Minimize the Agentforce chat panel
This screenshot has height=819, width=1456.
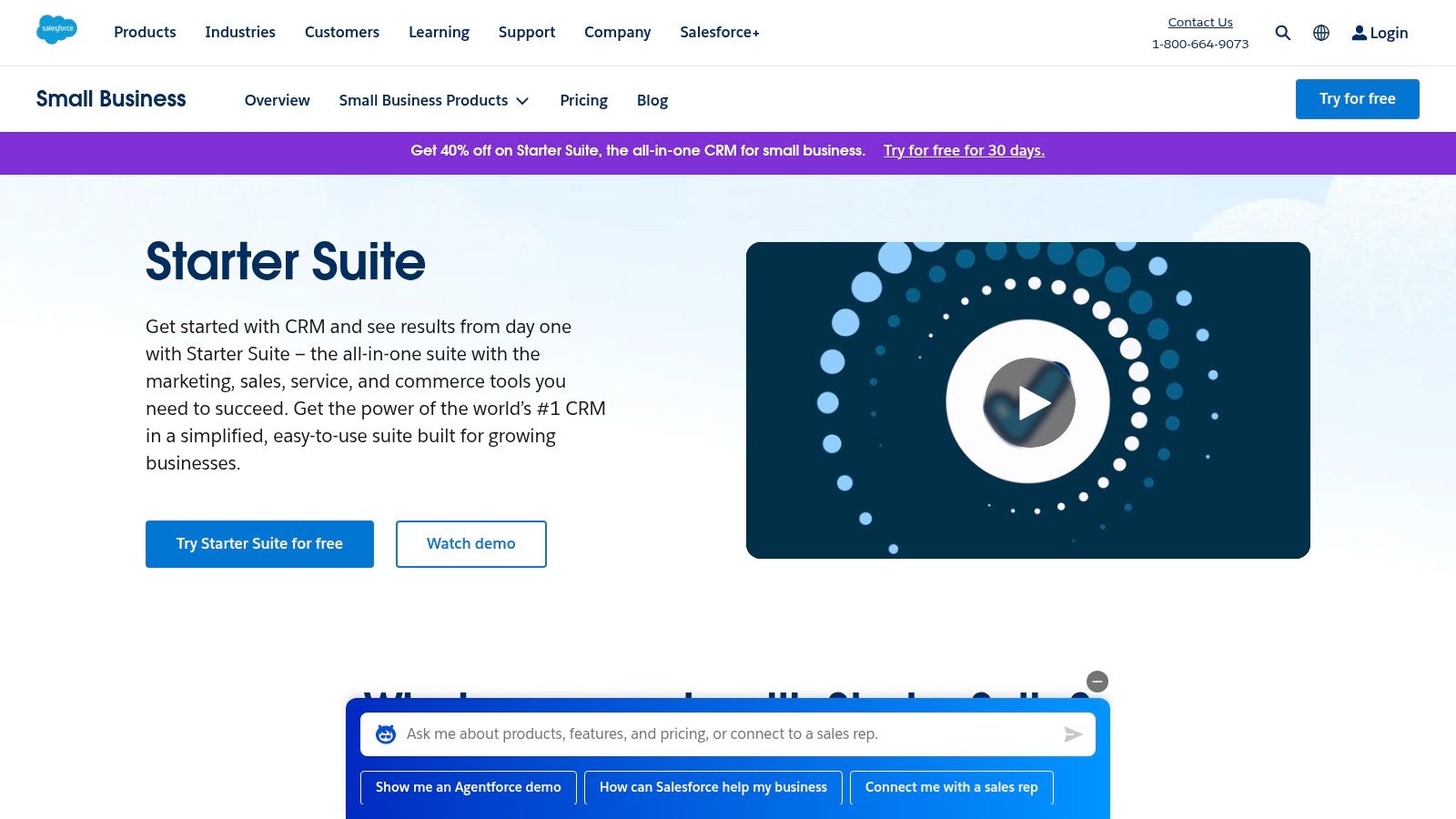coord(1097,682)
